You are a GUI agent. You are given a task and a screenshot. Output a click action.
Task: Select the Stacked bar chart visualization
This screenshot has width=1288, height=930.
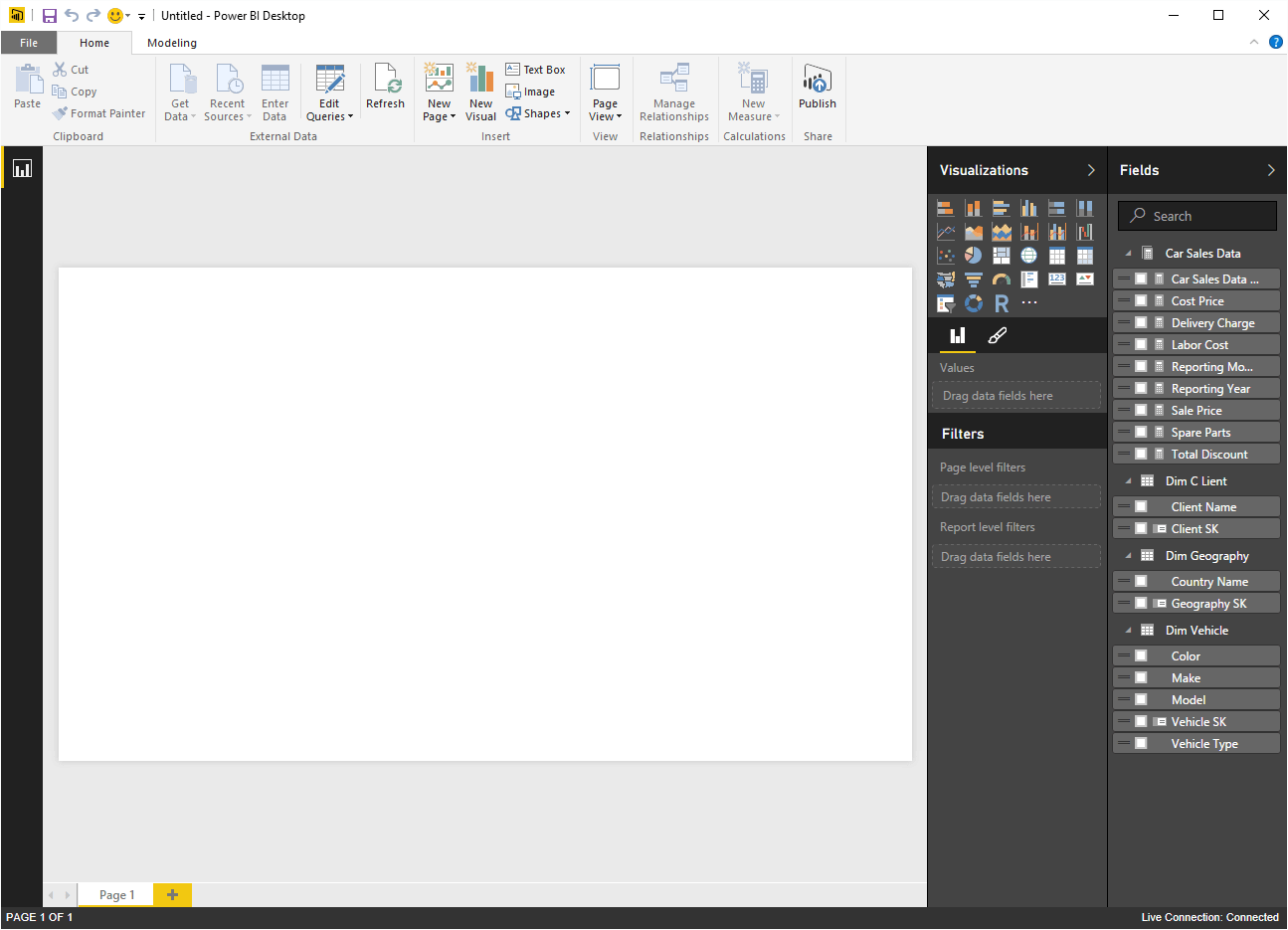[x=946, y=208]
